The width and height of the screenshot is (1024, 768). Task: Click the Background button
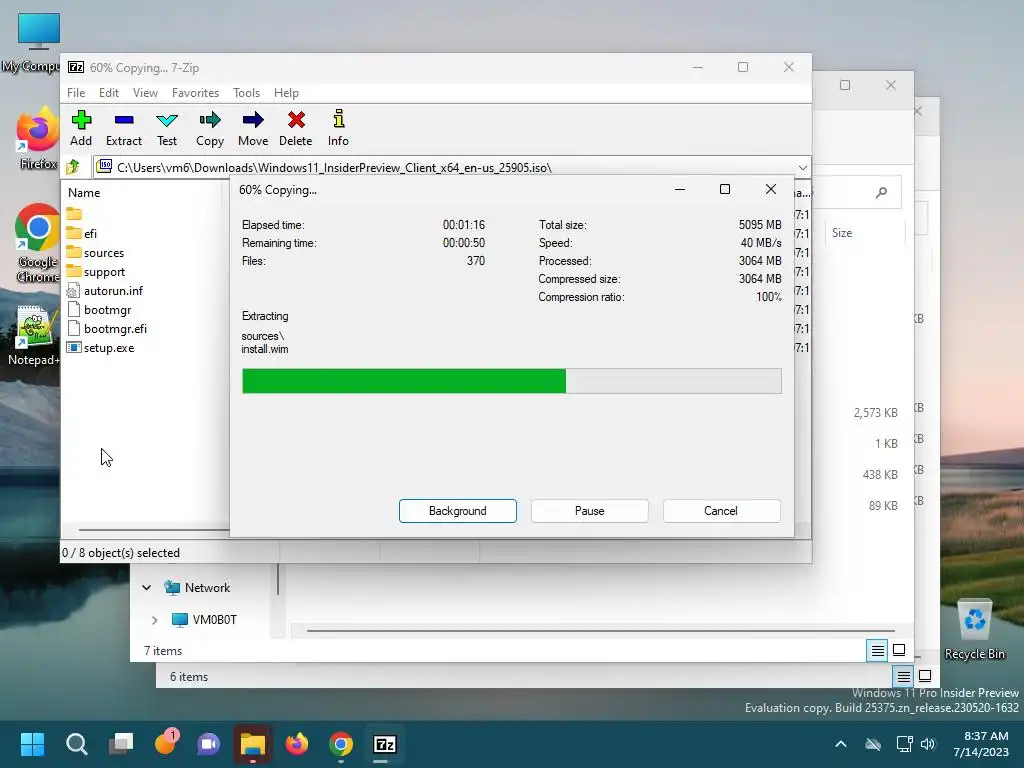click(458, 511)
